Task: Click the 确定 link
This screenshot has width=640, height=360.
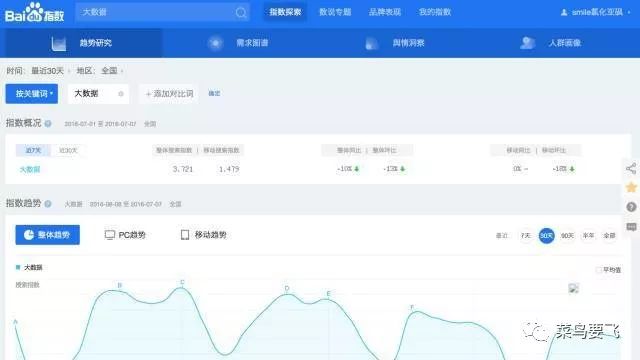Action: [x=214, y=93]
